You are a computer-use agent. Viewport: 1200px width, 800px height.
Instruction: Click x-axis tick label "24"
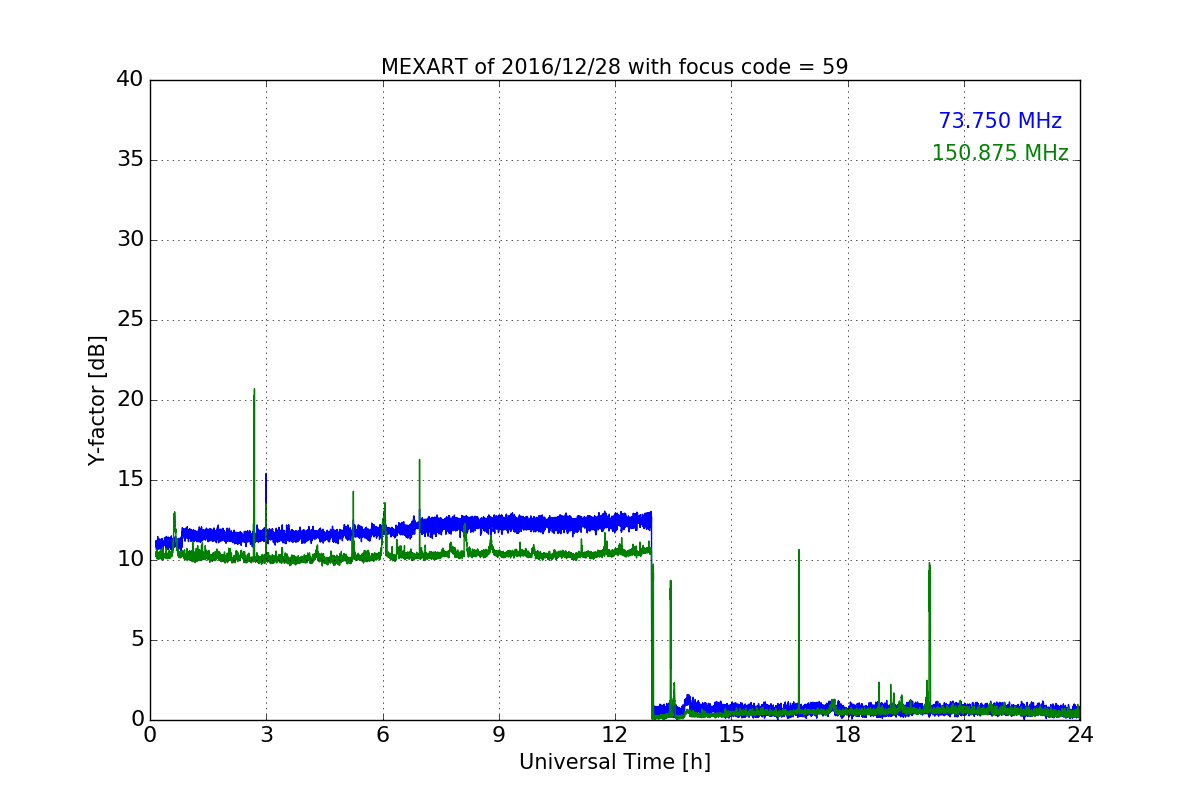coord(1080,735)
